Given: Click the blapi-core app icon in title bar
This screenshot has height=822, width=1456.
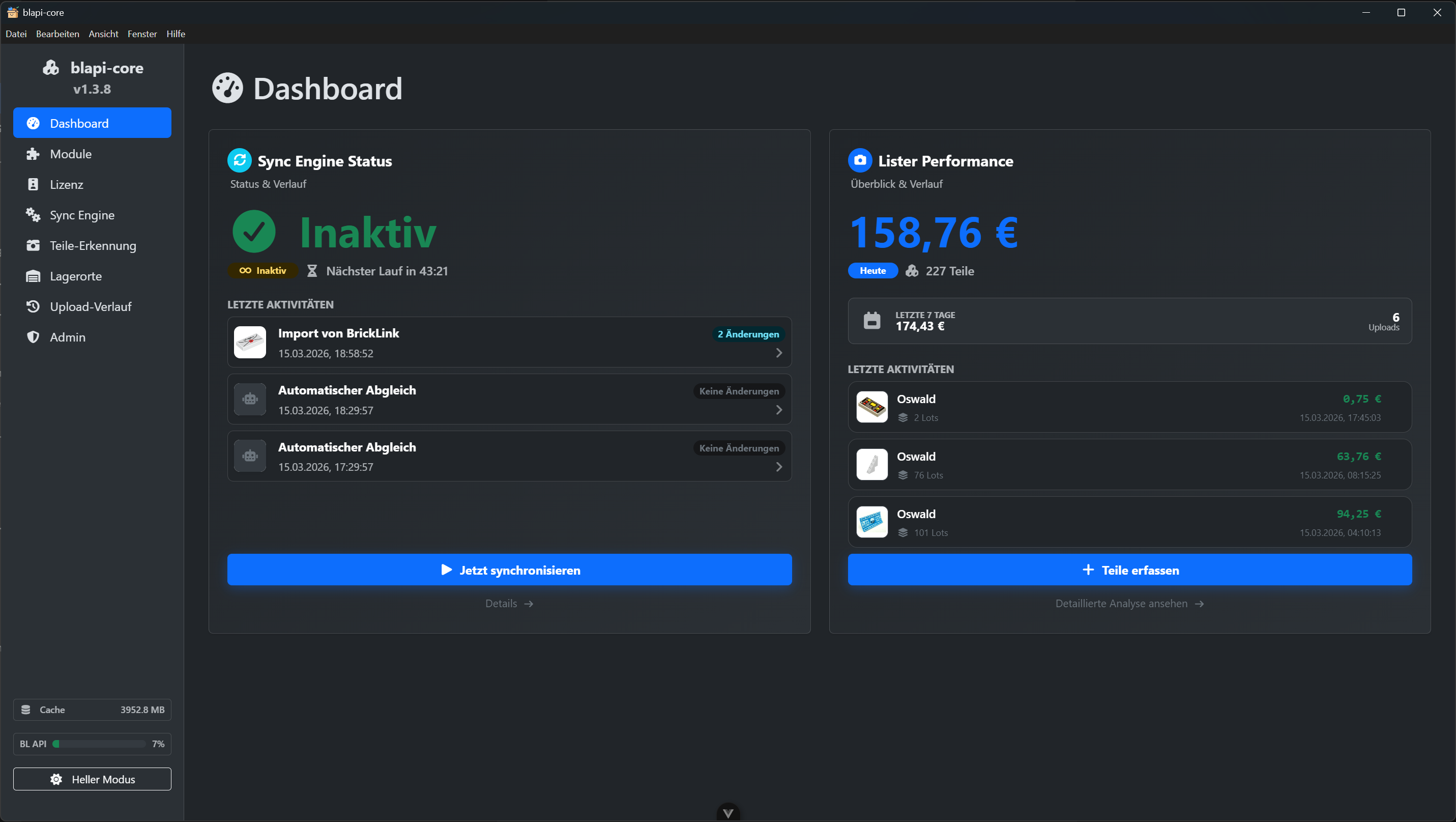Looking at the screenshot, I should (x=12, y=12).
